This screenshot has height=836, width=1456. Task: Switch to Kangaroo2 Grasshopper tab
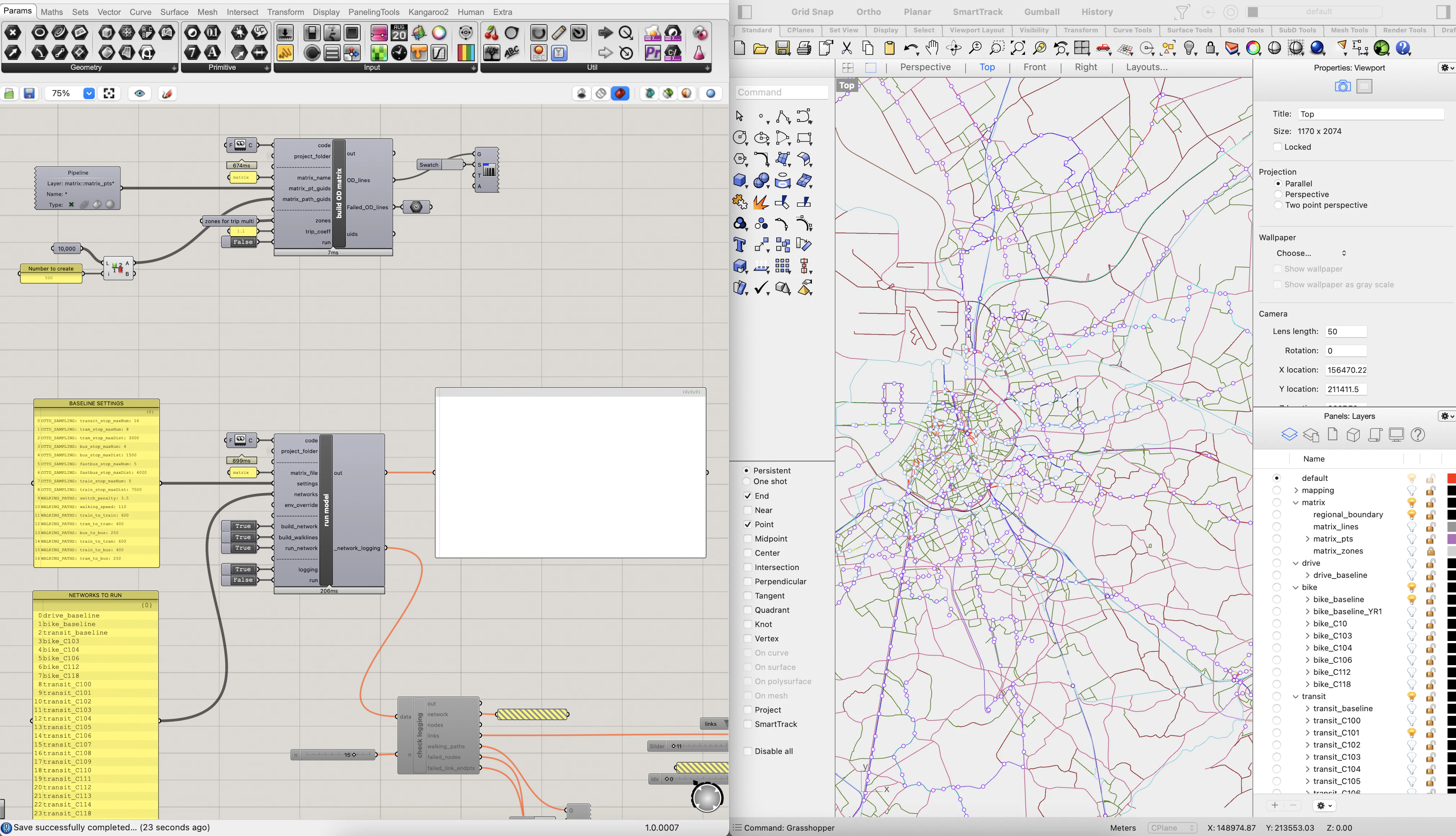pyautogui.click(x=428, y=12)
